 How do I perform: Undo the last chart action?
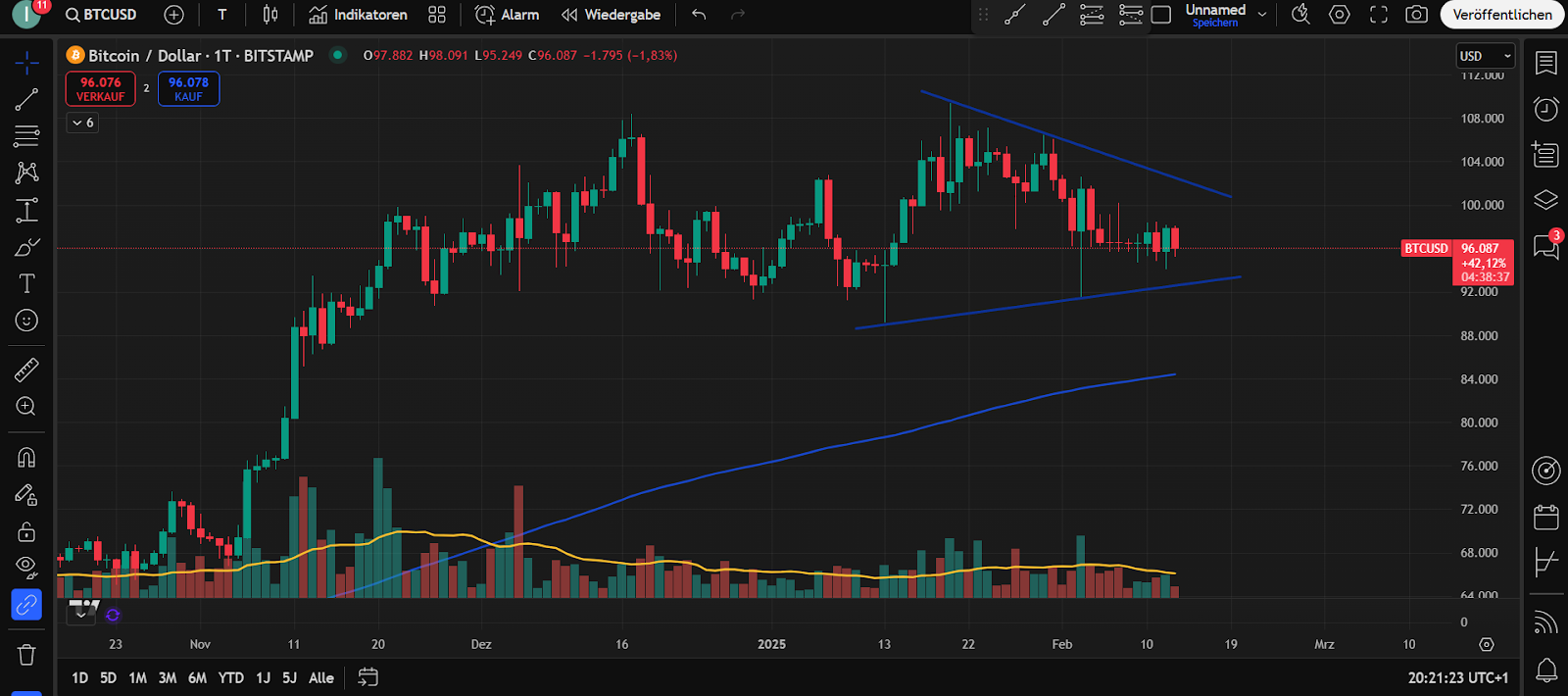click(x=699, y=15)
